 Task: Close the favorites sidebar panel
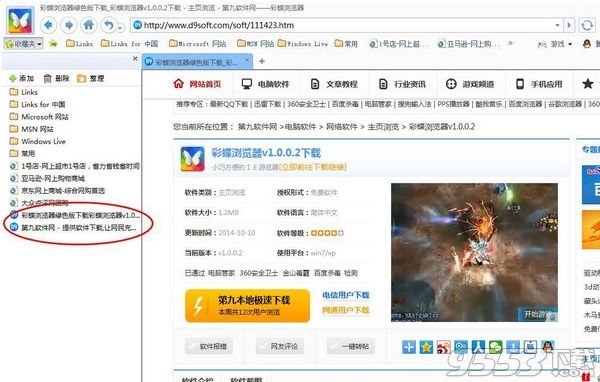click(135, 59)
